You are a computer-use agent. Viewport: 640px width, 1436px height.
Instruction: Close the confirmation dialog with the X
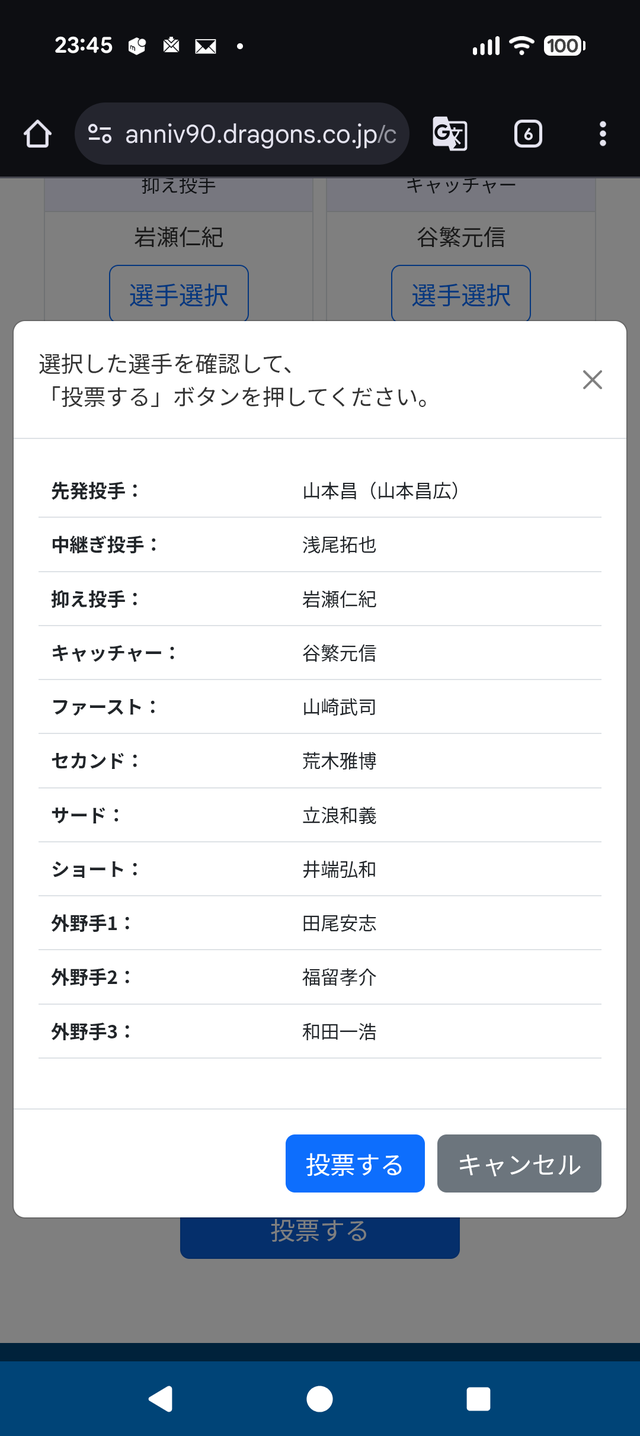(x=592, y=380)
